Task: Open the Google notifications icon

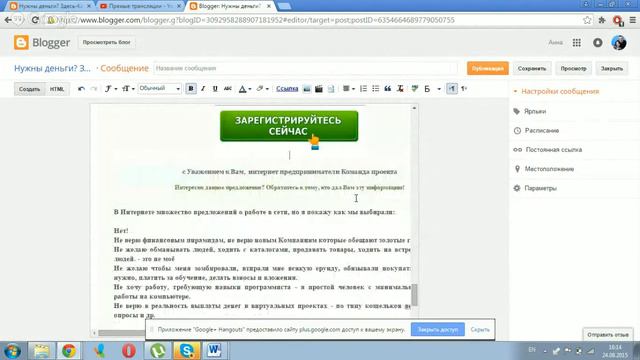Action: 598,42
